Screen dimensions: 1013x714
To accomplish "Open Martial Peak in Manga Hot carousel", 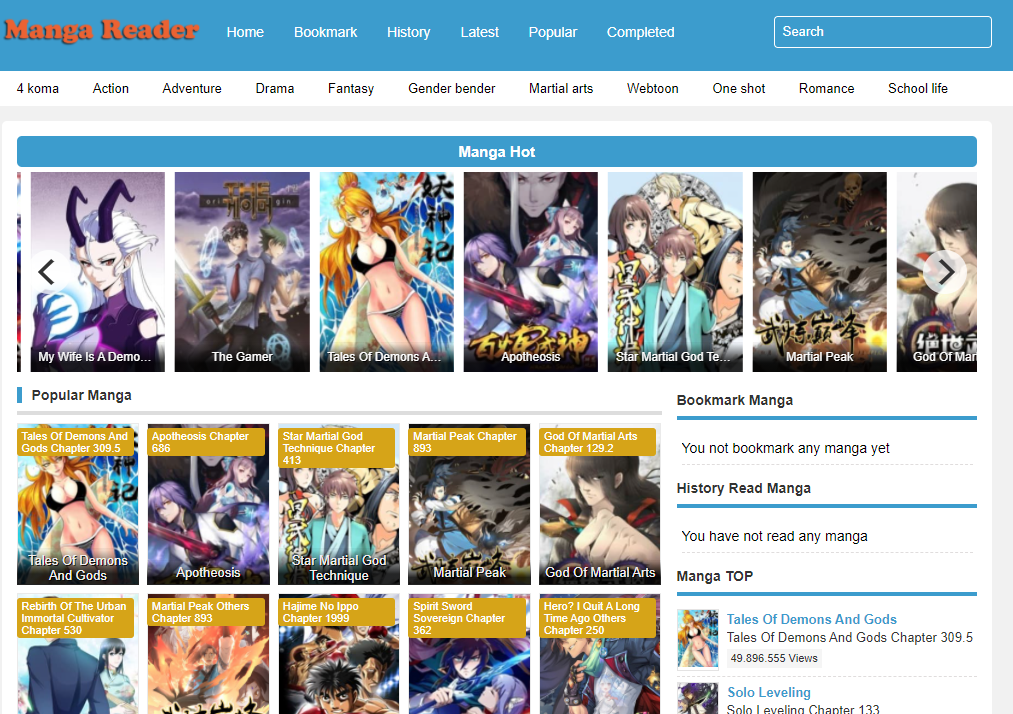I will click(819, 272).
